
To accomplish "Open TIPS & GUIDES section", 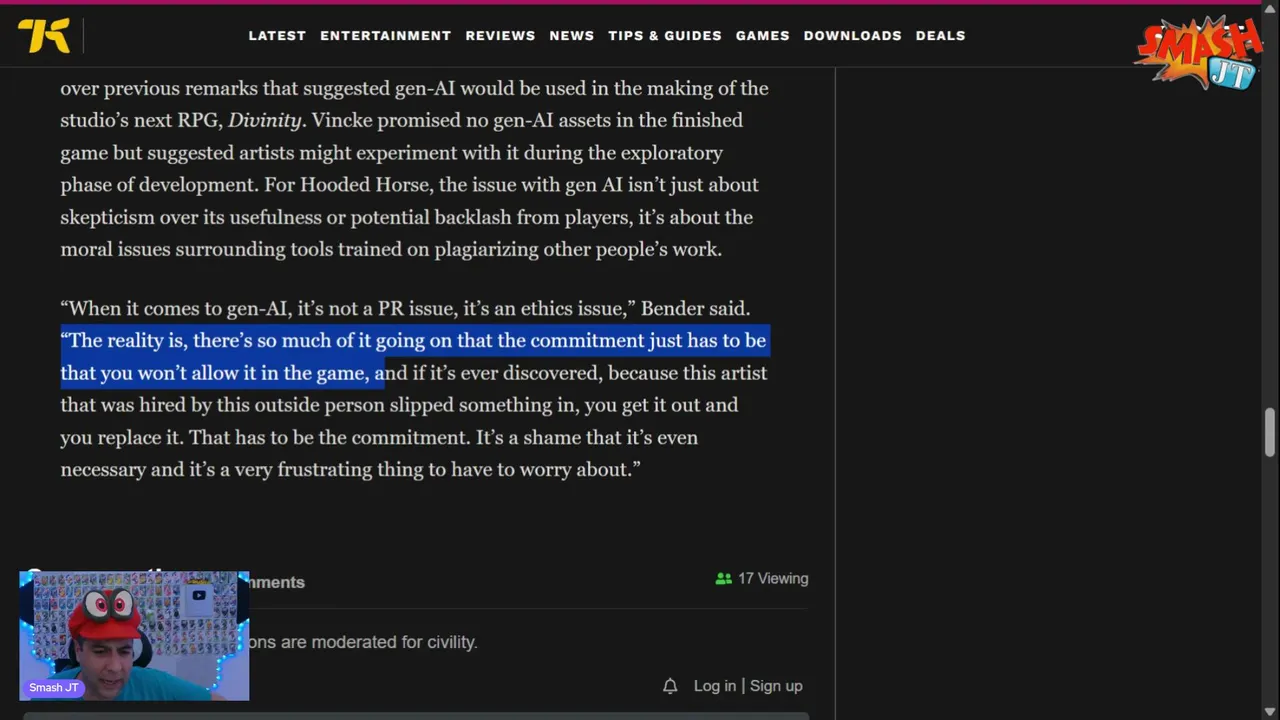I will point(664,35).
